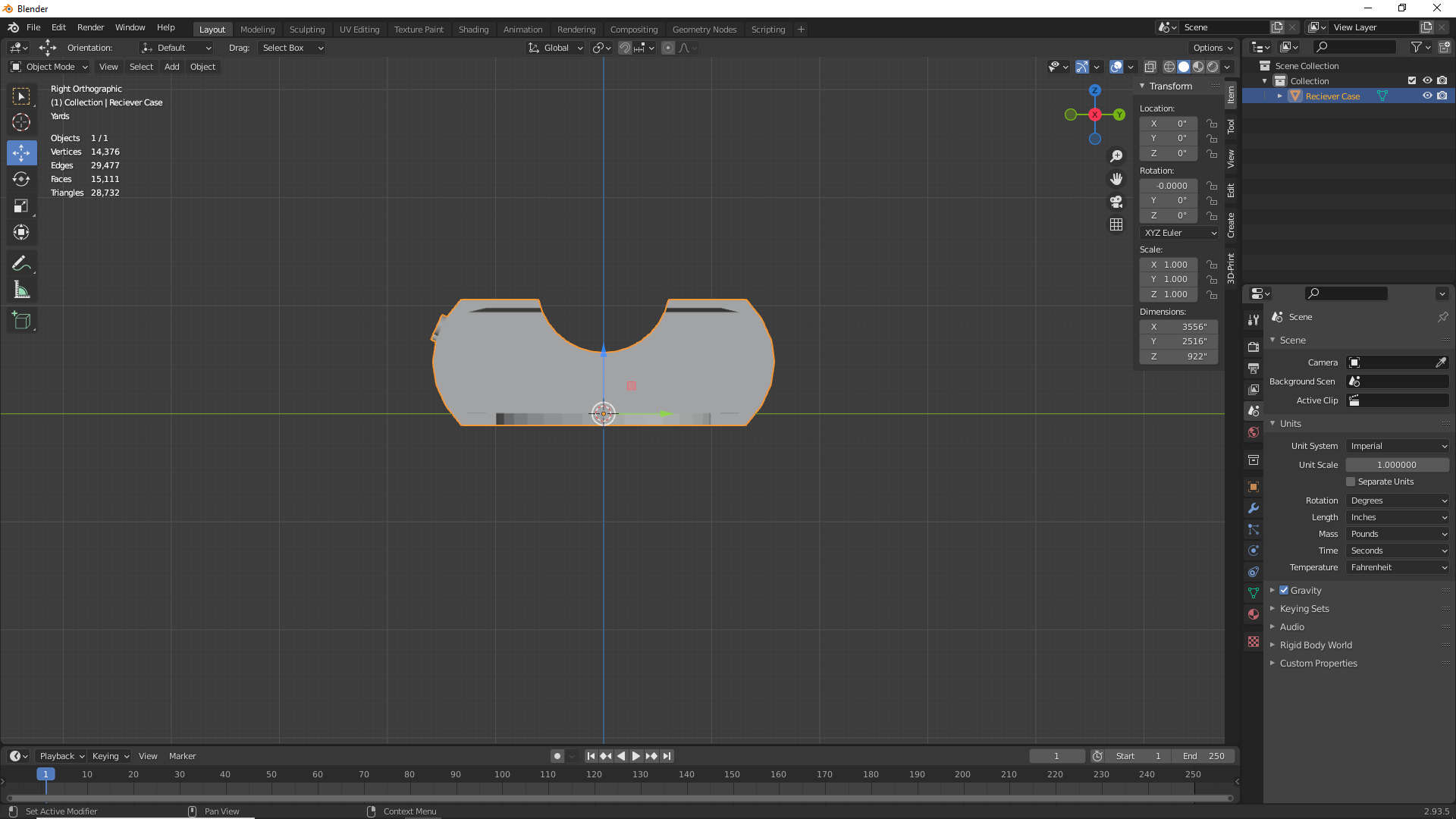Pick the Add Cube tool
The height and width of the screenshot is (819, 1456).
click(x=21, y=321)
